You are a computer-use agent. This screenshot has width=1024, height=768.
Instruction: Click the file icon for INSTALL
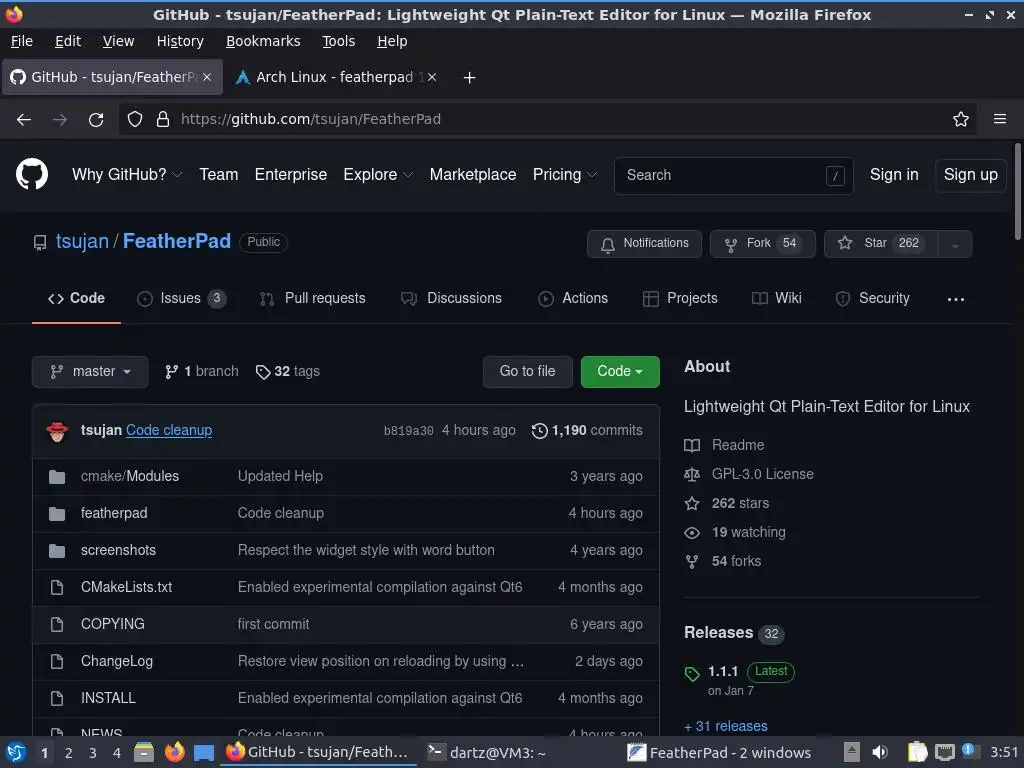(57, 698)
